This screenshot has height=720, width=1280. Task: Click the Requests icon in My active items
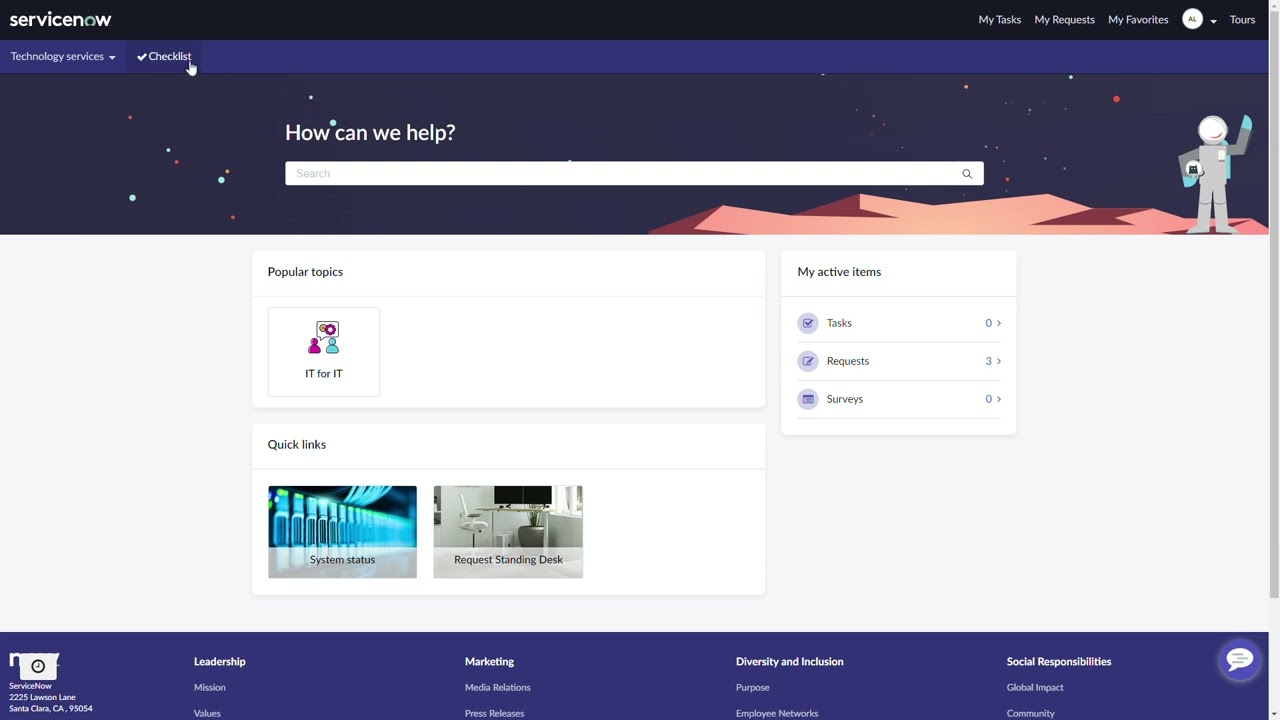808,360
